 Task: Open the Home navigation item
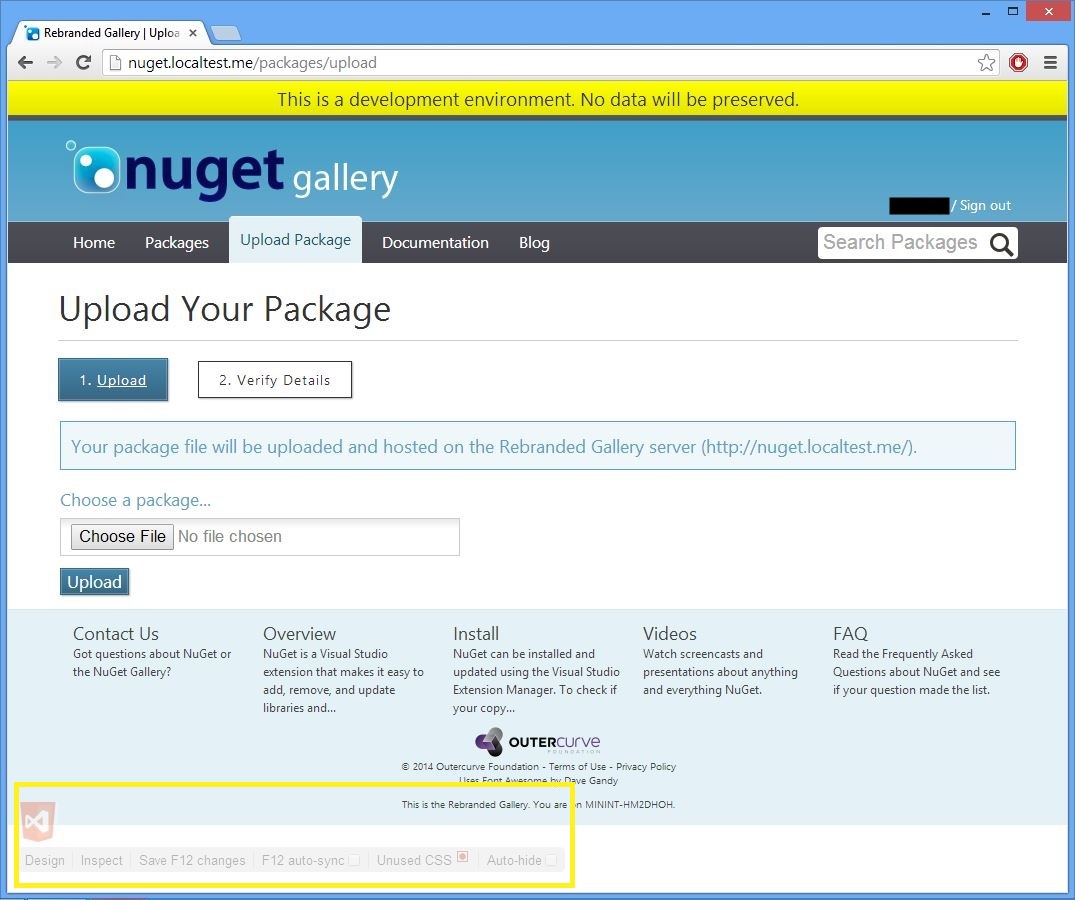[x=94, y=243]
